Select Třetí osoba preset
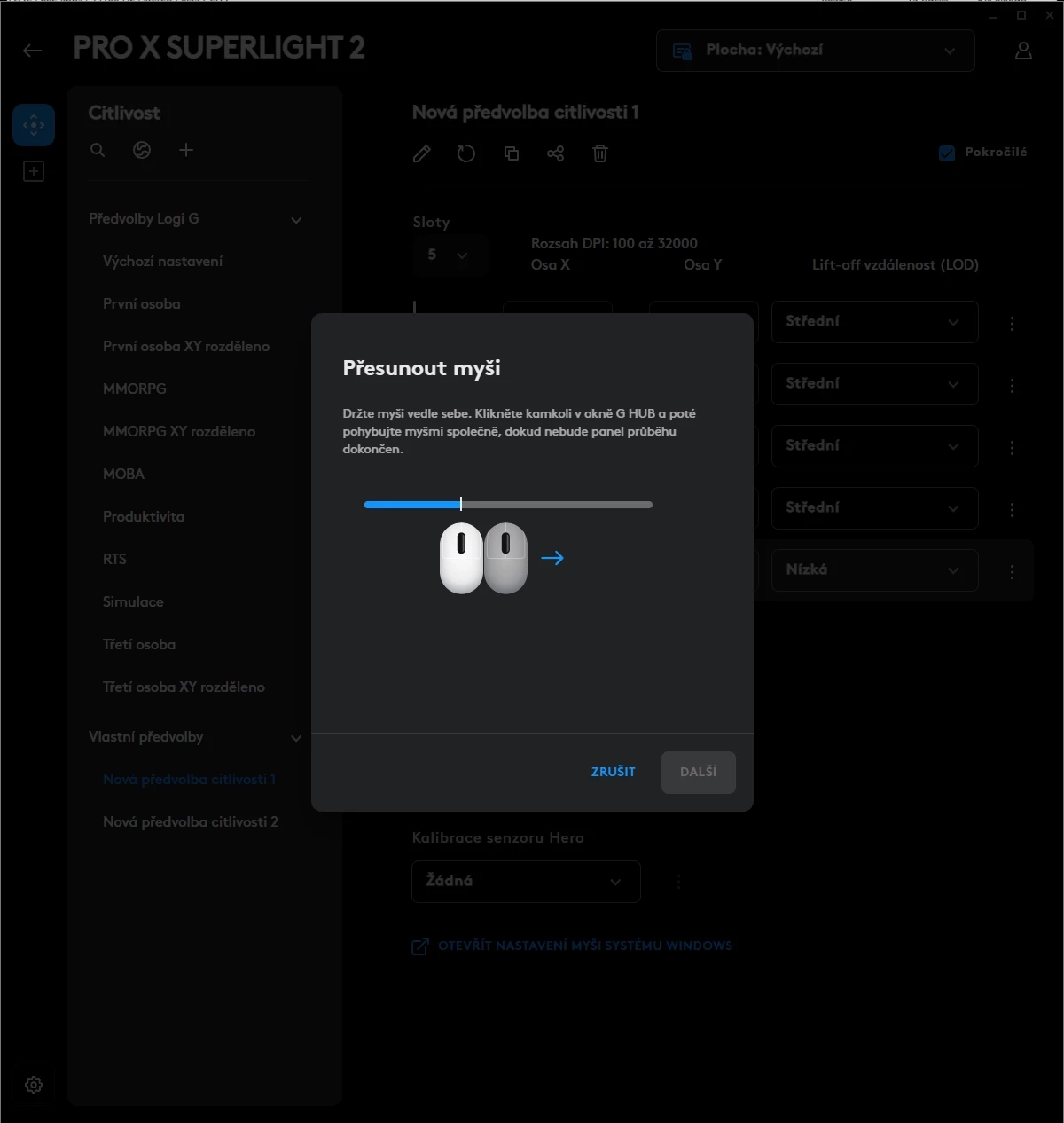 (139, 644)
